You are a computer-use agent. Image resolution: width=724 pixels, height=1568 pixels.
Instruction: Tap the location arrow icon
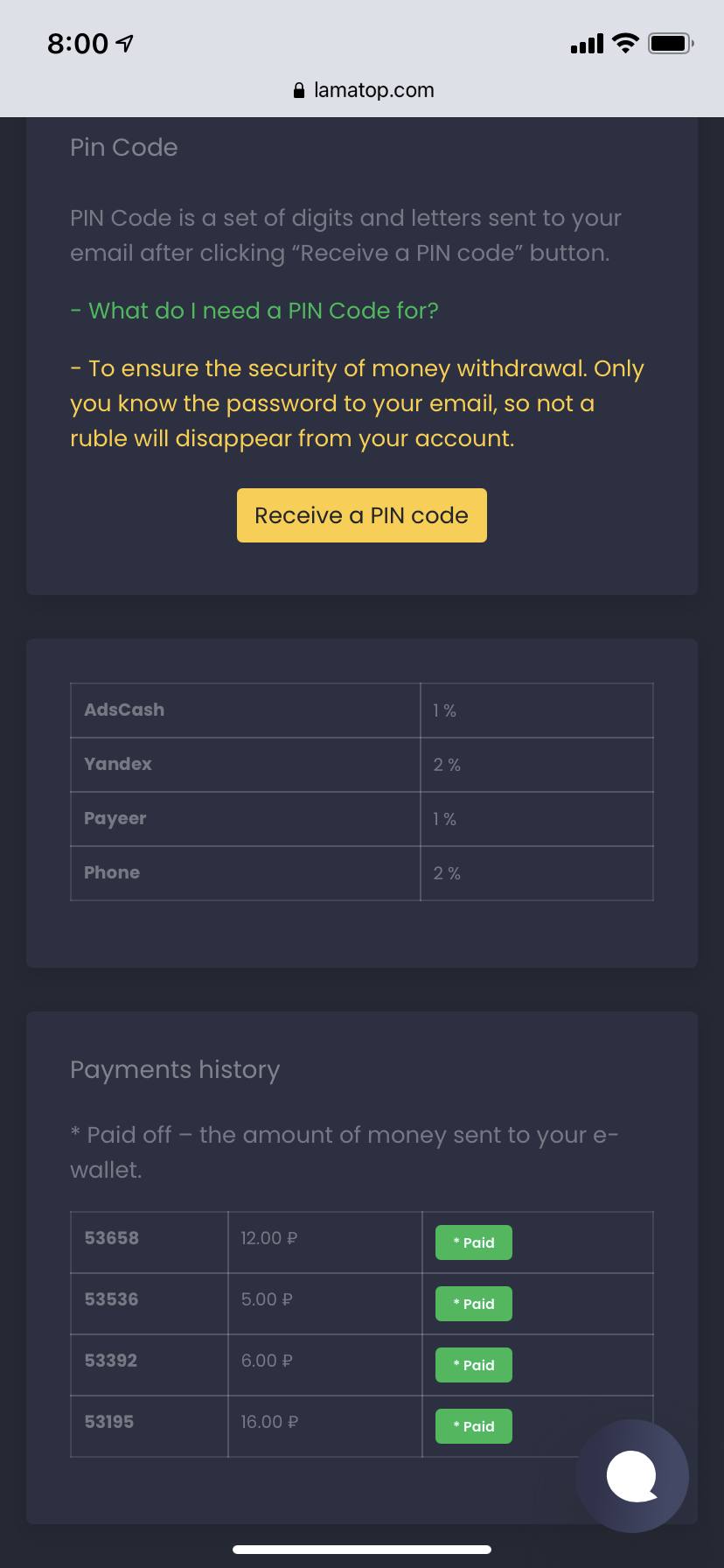125,43
